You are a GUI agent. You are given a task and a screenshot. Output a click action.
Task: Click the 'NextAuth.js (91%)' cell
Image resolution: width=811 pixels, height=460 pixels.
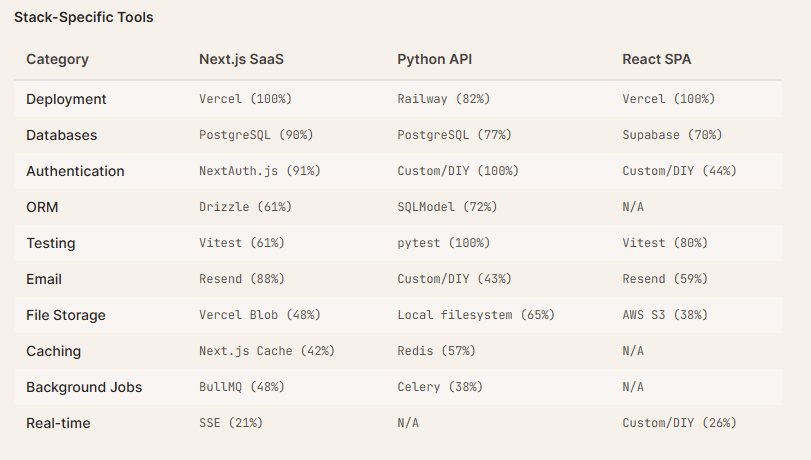point(260,171)
